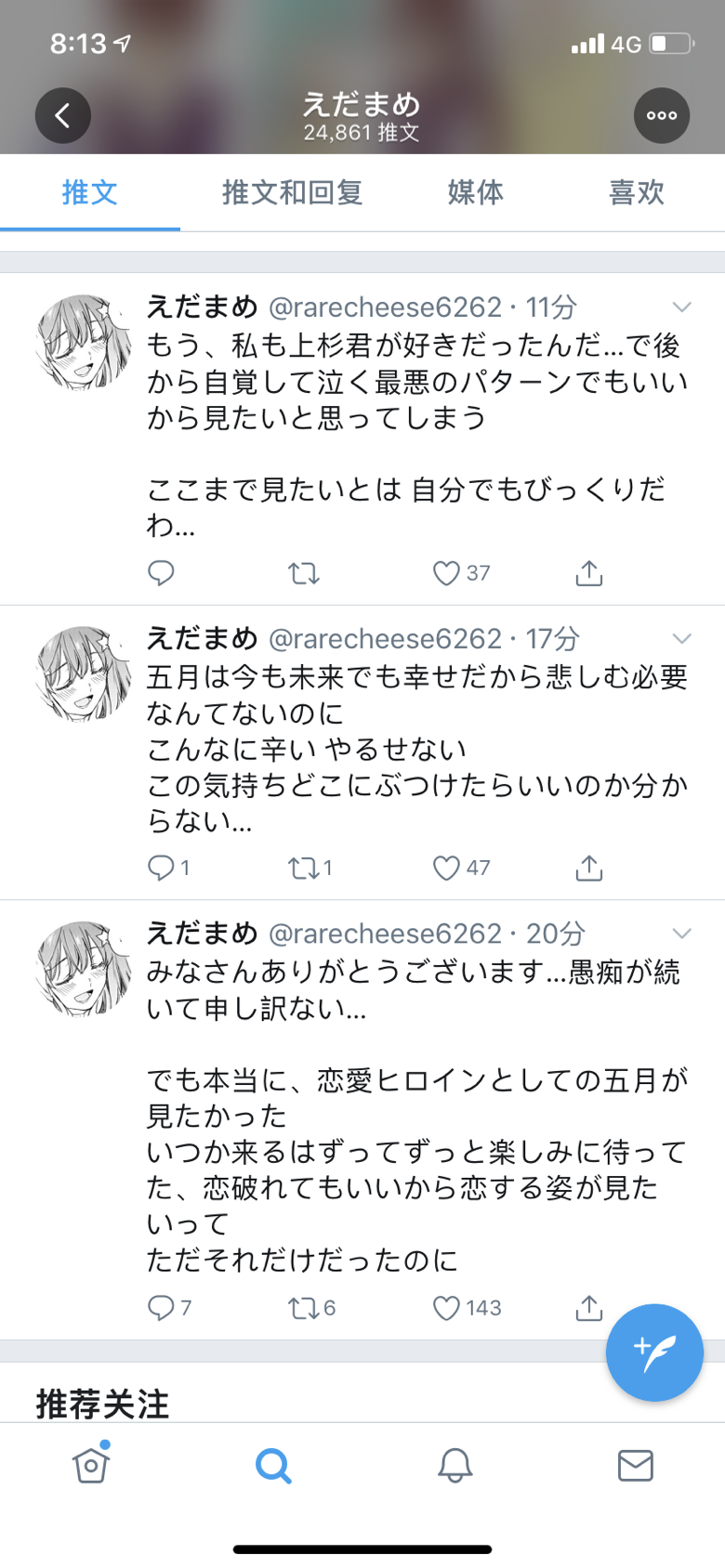Switch to the 喜欢 tab
The image size is (725, 1568).
637,192
